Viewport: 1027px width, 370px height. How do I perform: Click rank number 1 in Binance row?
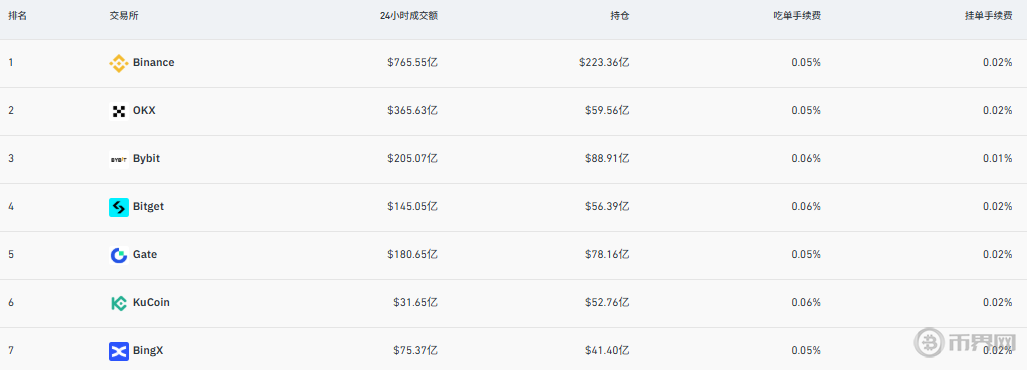(x=10, y=63)
